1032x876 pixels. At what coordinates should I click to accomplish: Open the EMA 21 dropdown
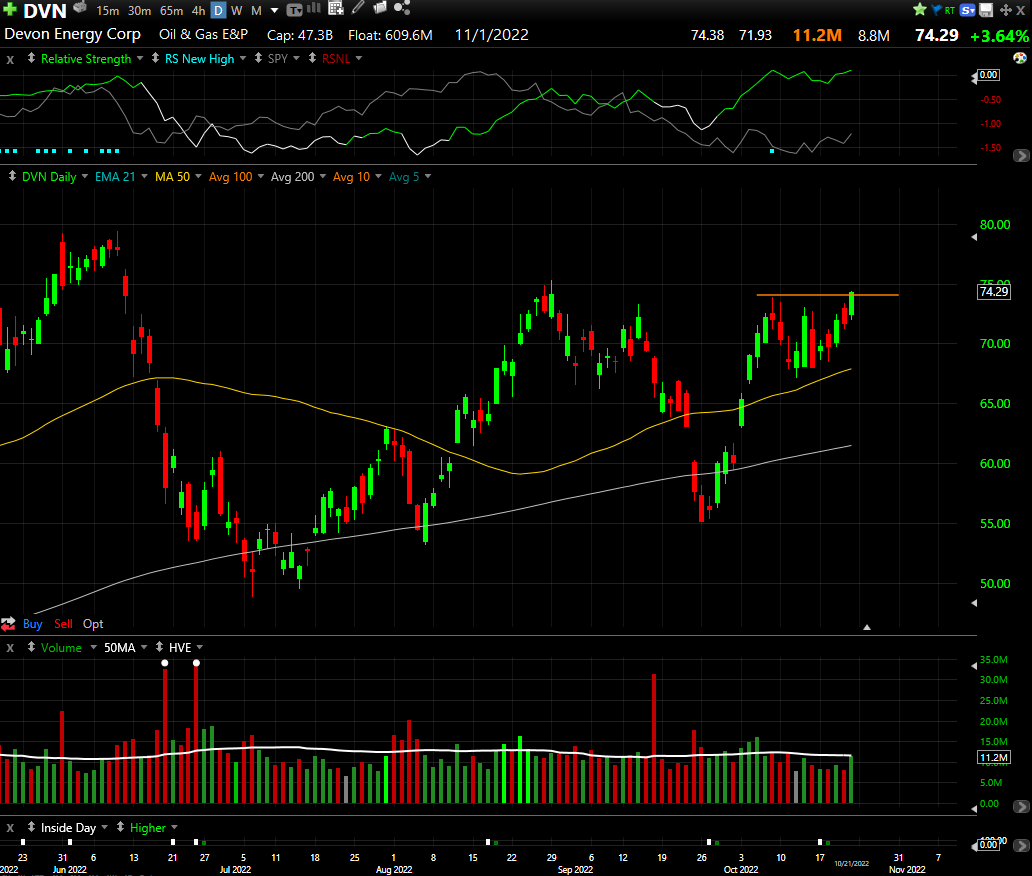coord(144,176)
